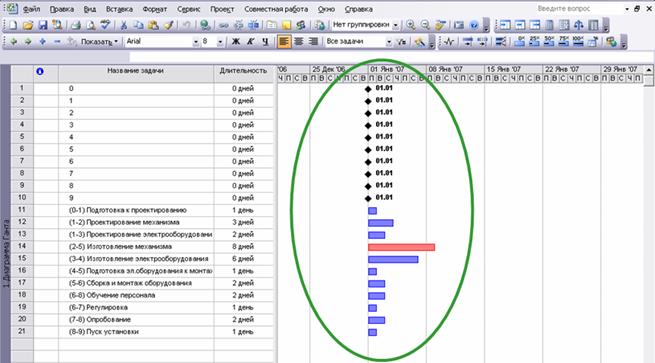
Task: Click the 'Введите вопрос' help search field
Action: point(579,8)
